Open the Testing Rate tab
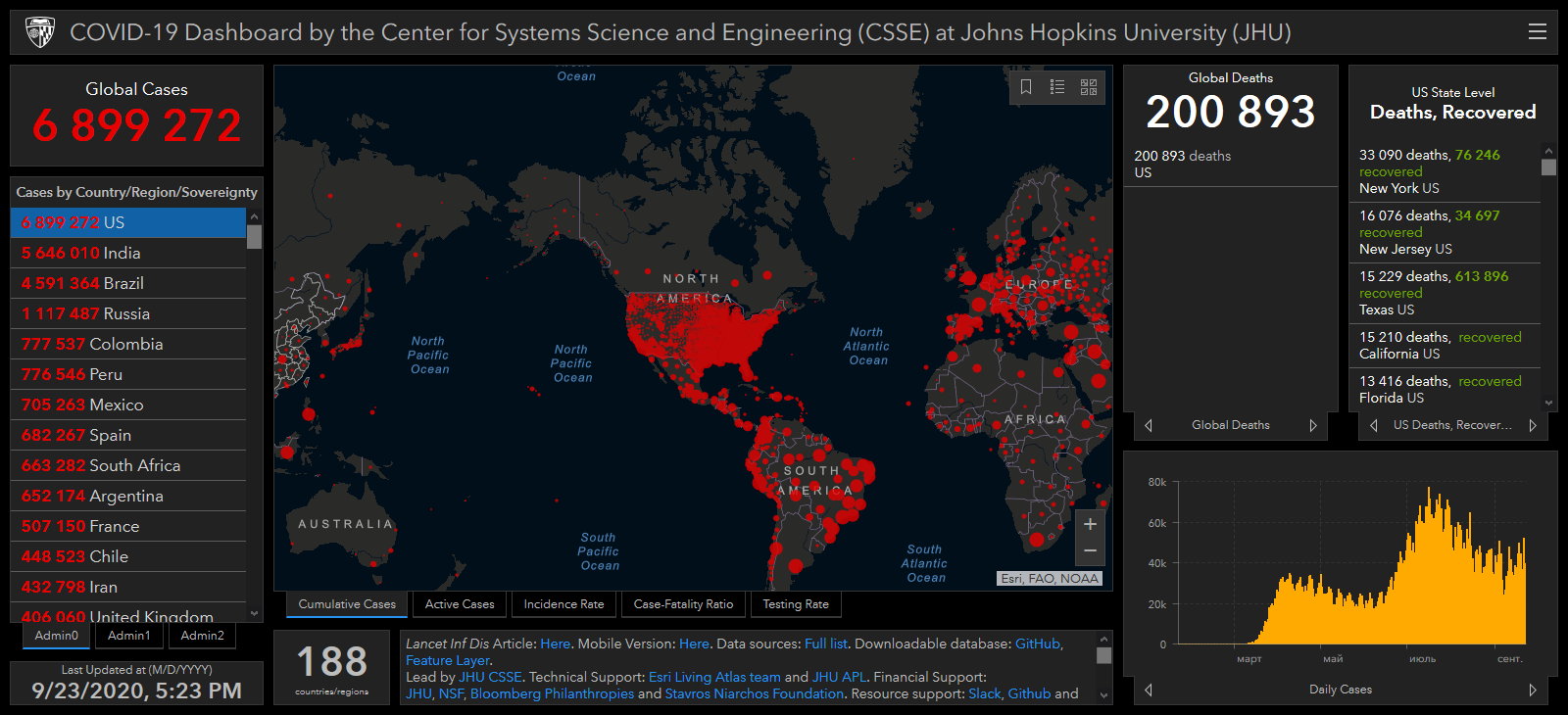Image resolution: width=1568 pixels, height=715 pixels. [x=796, y=604]
